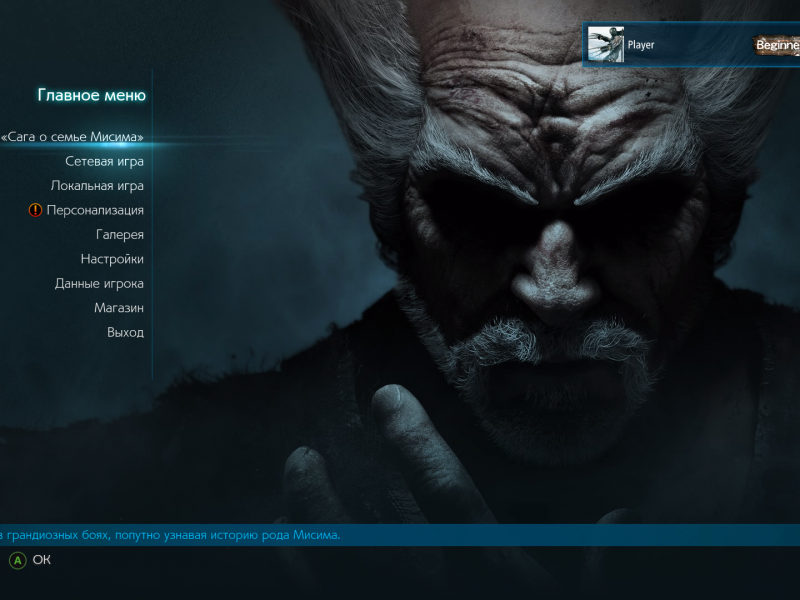Select Сетевая игра from main menu
800x600 pixels.
(104, 161)
